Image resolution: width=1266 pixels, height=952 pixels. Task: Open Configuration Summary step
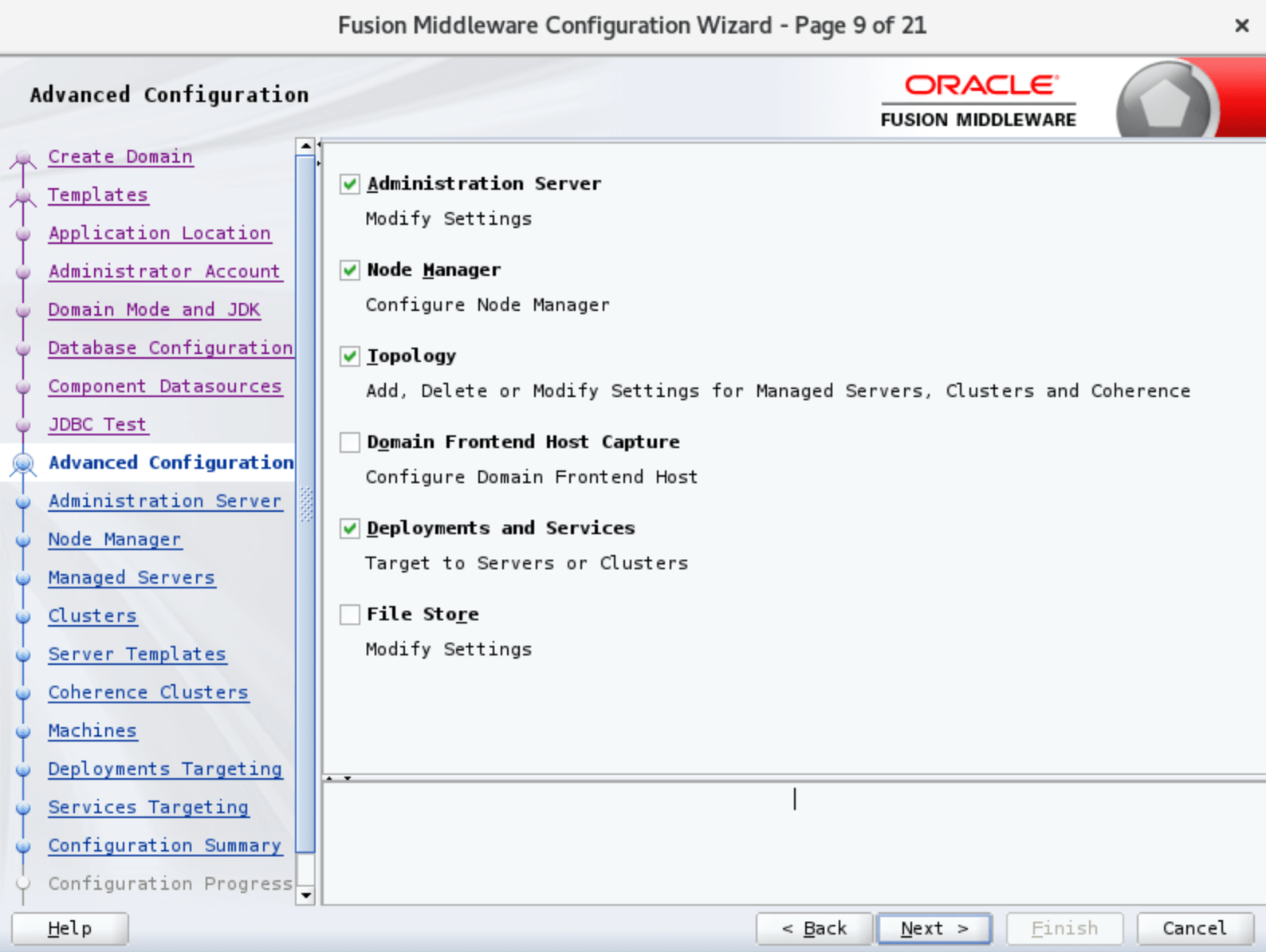coord(165,845)
